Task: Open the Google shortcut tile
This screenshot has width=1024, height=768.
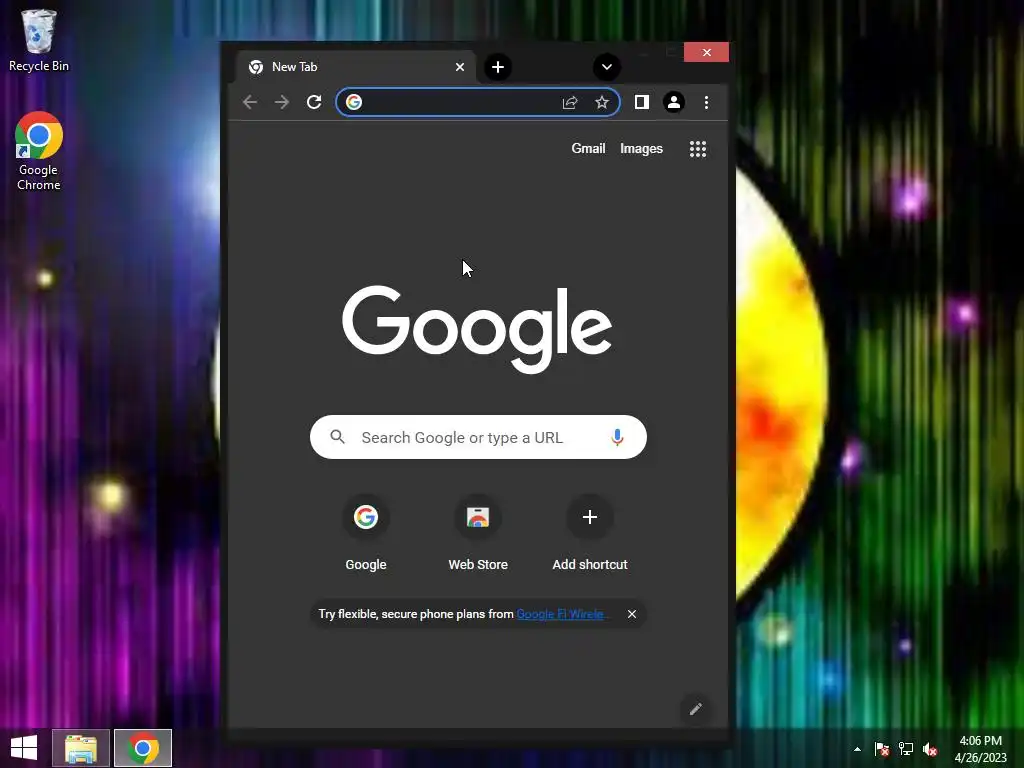Action: (366, 534)
